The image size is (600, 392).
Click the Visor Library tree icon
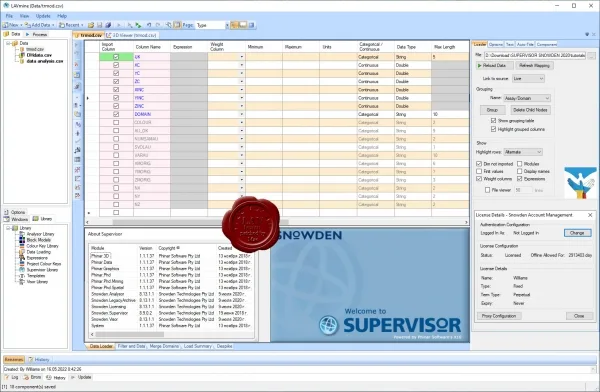[22, 282]
